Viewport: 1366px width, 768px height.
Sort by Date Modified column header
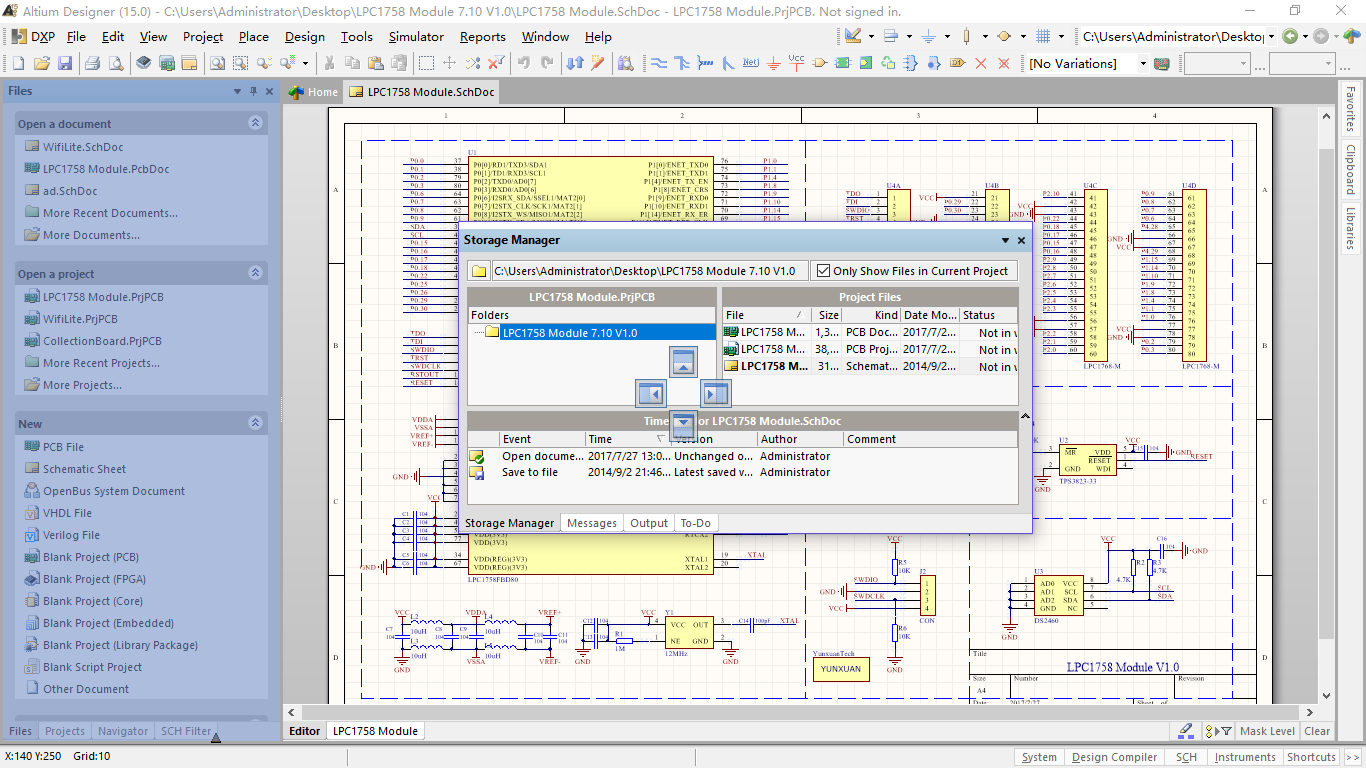point(930,315)
